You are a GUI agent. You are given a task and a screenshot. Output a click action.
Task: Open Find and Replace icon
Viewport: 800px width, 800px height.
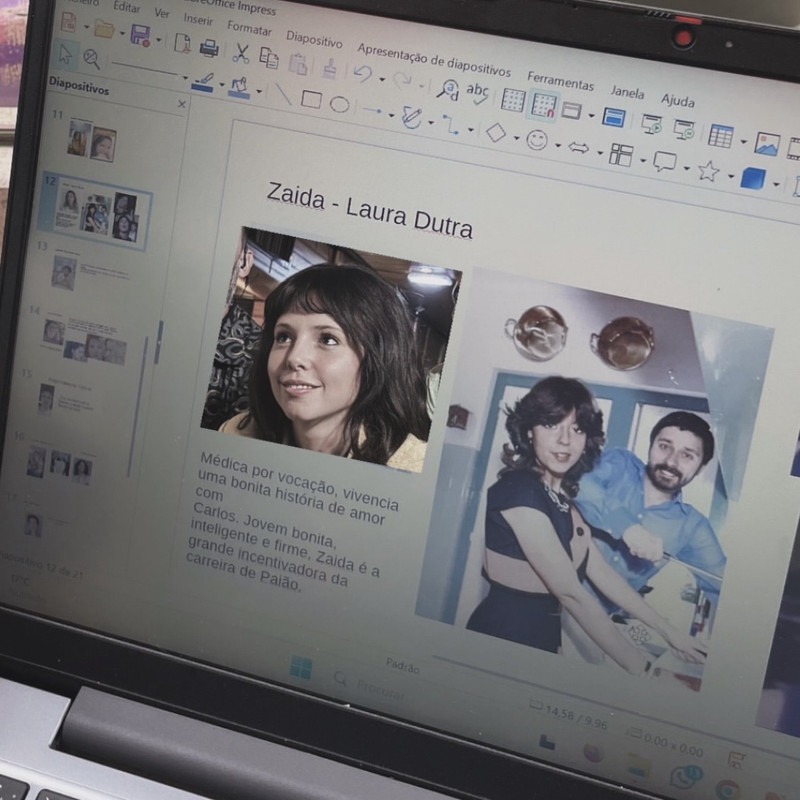(x=448, y=90)
